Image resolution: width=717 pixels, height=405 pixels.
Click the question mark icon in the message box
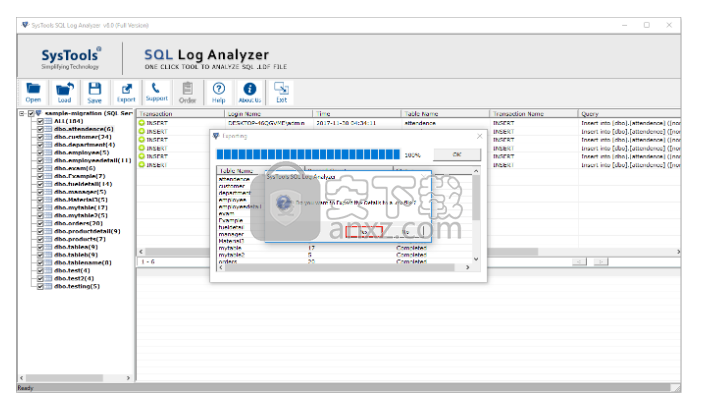pyautogui.click(x=284, y=202)
